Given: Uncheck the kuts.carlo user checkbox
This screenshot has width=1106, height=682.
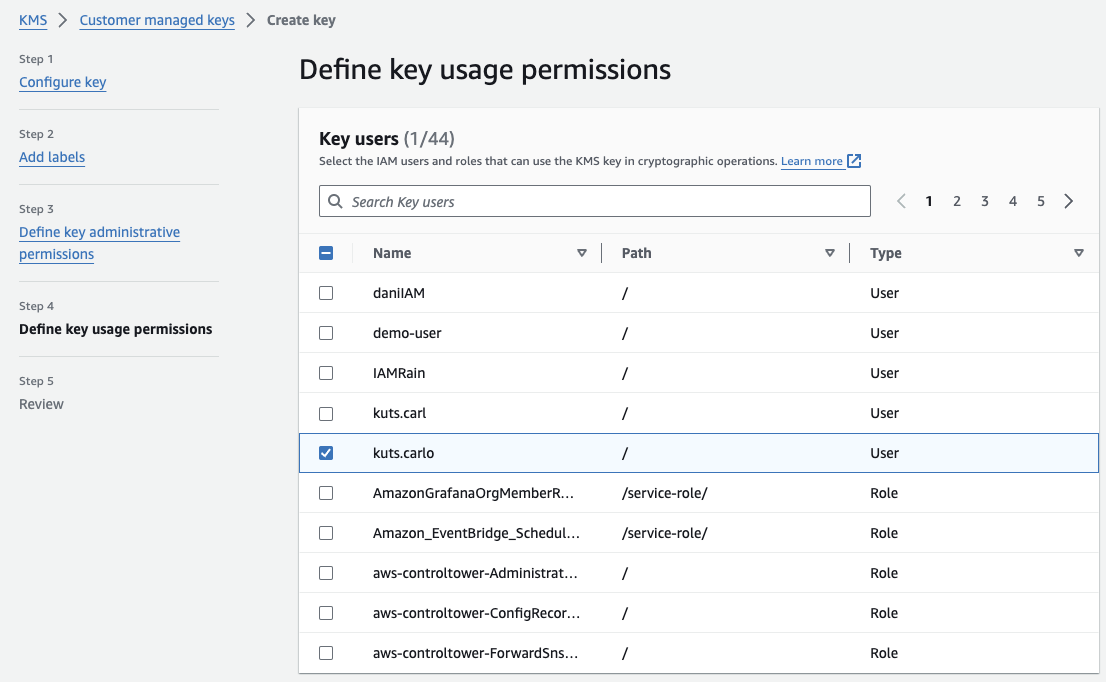Looking at the screenshot, I should coord(326,453).
